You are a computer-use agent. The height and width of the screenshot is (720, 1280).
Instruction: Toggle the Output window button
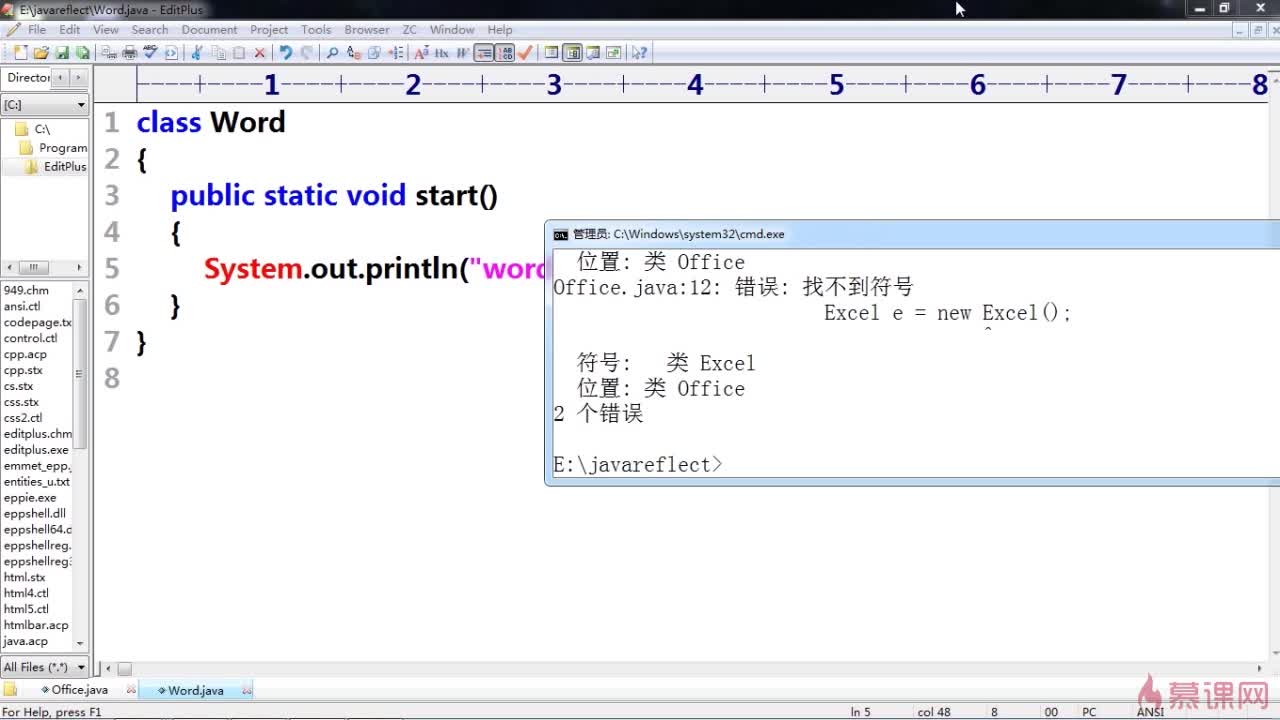click(x=593, y=52)
